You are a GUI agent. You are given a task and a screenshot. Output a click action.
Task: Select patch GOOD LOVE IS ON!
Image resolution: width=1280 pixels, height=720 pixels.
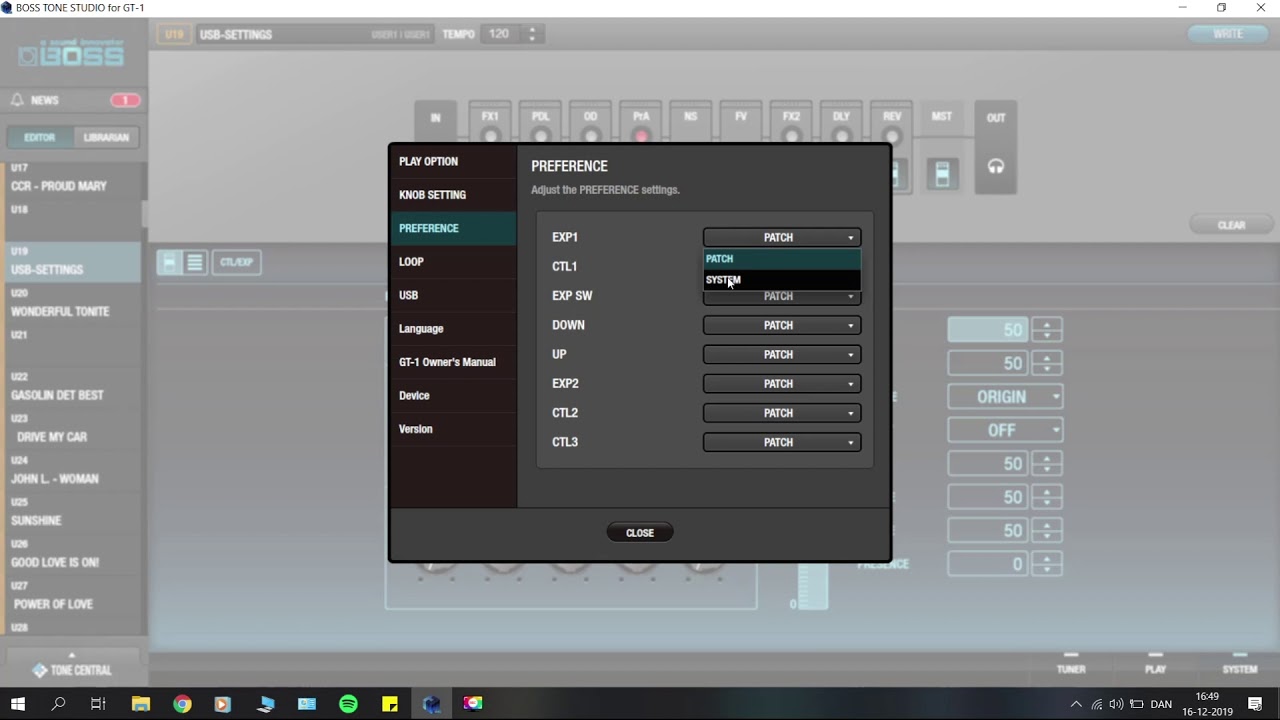[72, 555]
